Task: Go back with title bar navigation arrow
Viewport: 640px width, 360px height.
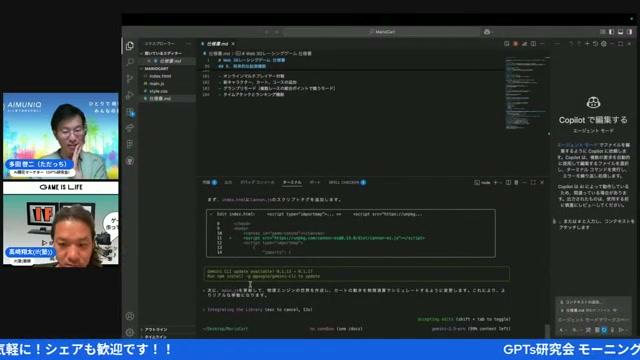Action: pyautogui.click(x=267, y=32)
